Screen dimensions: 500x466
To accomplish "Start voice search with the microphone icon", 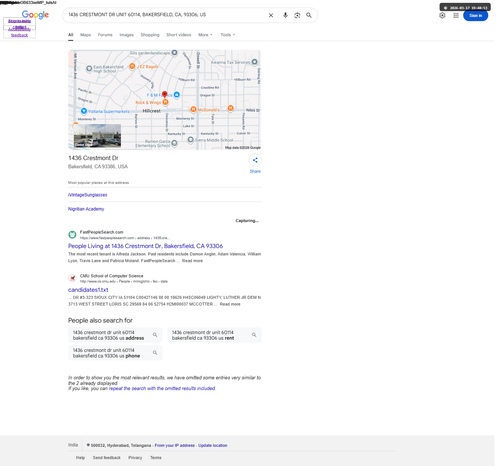I will (285, 15).
